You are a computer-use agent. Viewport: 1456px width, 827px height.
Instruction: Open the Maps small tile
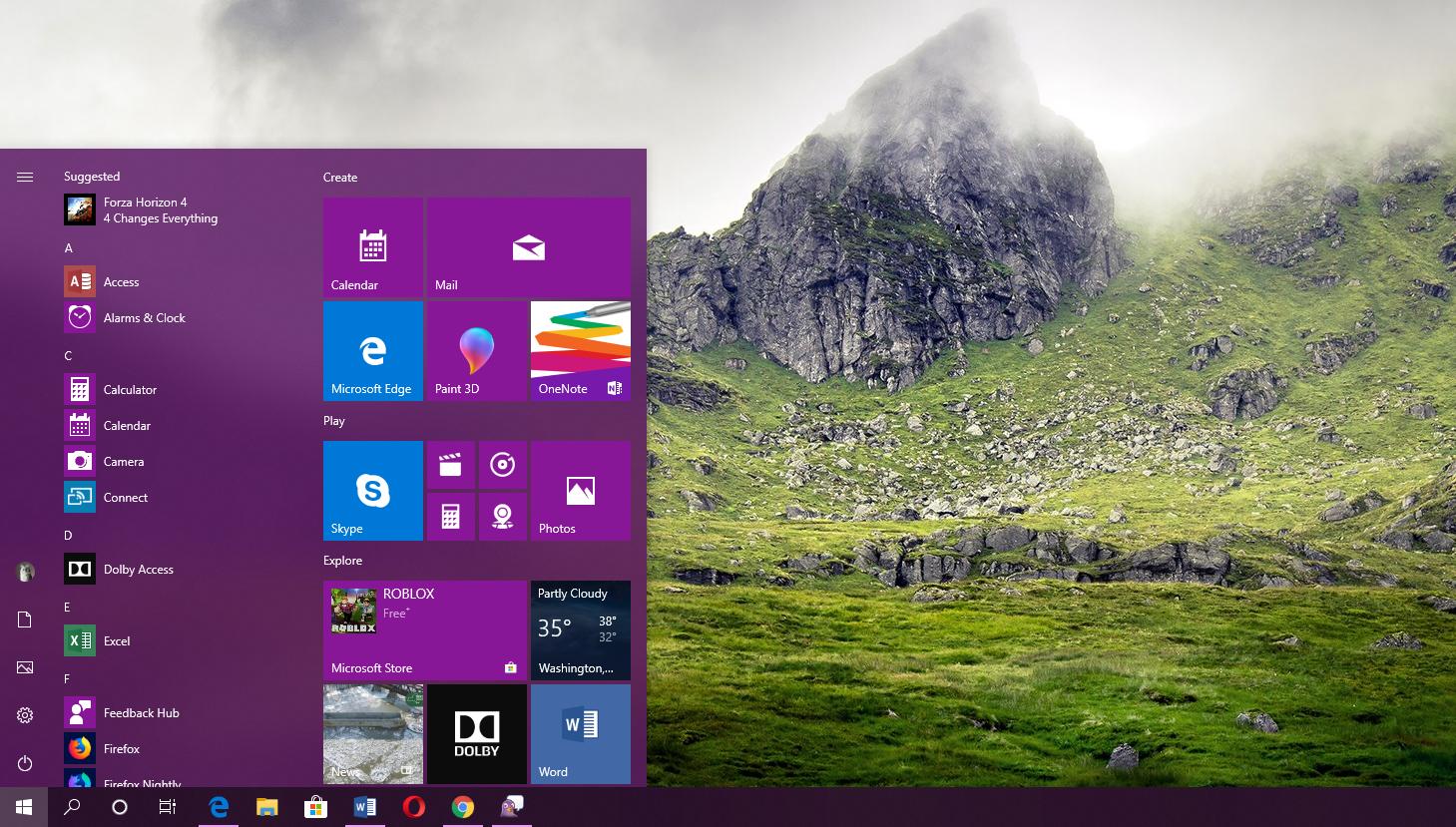tap(503, 517)
